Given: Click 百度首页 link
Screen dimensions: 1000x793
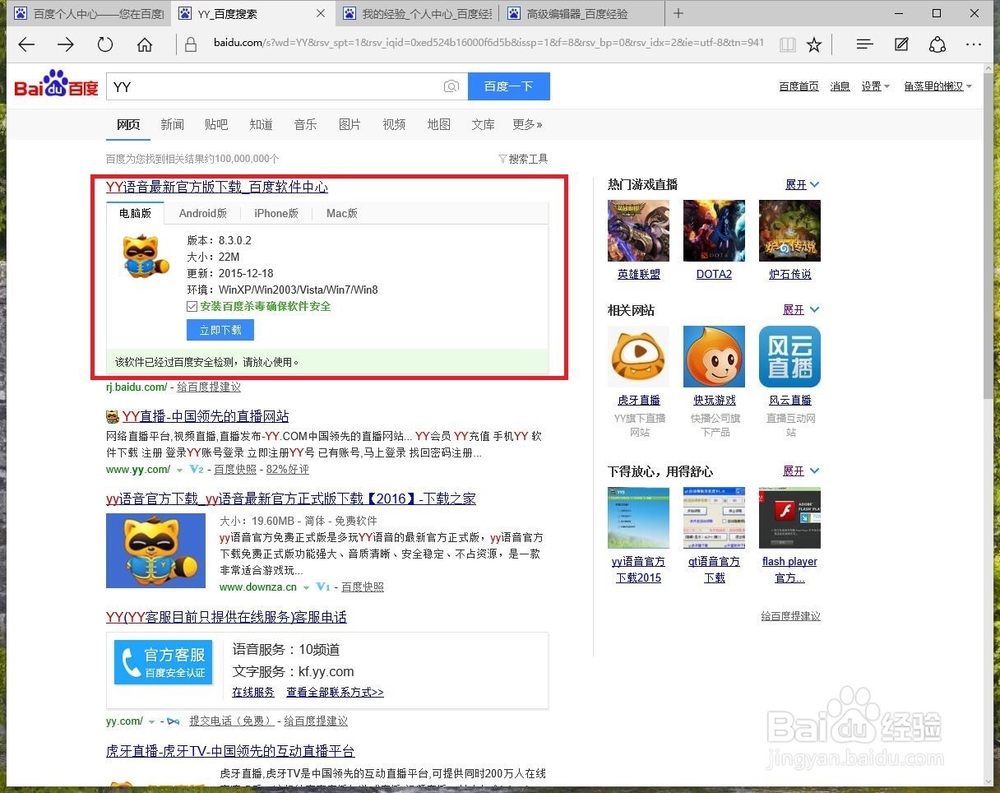Looking at the screenshot, I should pyautogui.click(x=798, y=86).
